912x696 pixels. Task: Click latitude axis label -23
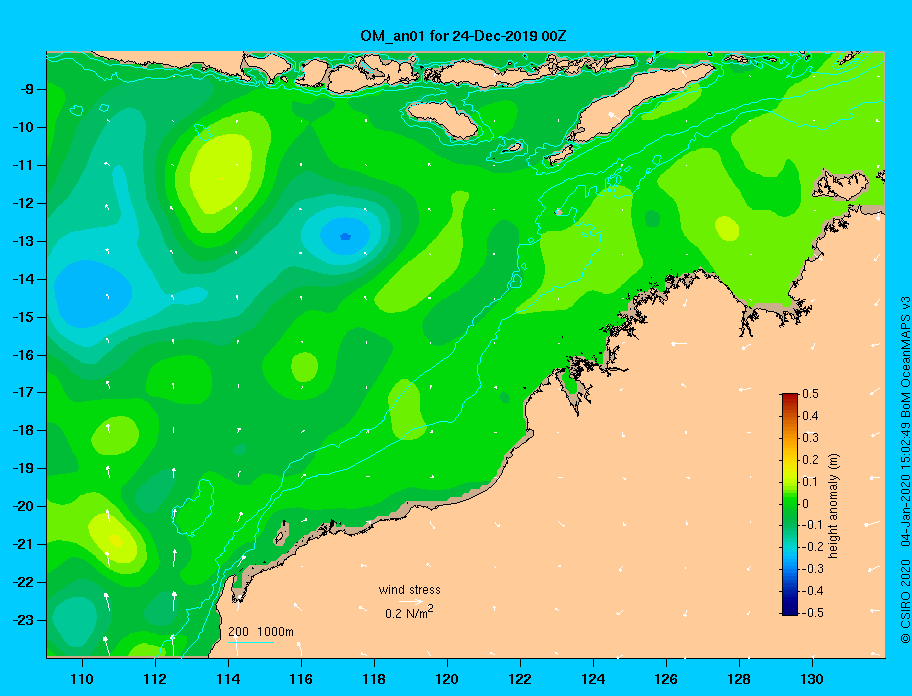click(23, 620)
